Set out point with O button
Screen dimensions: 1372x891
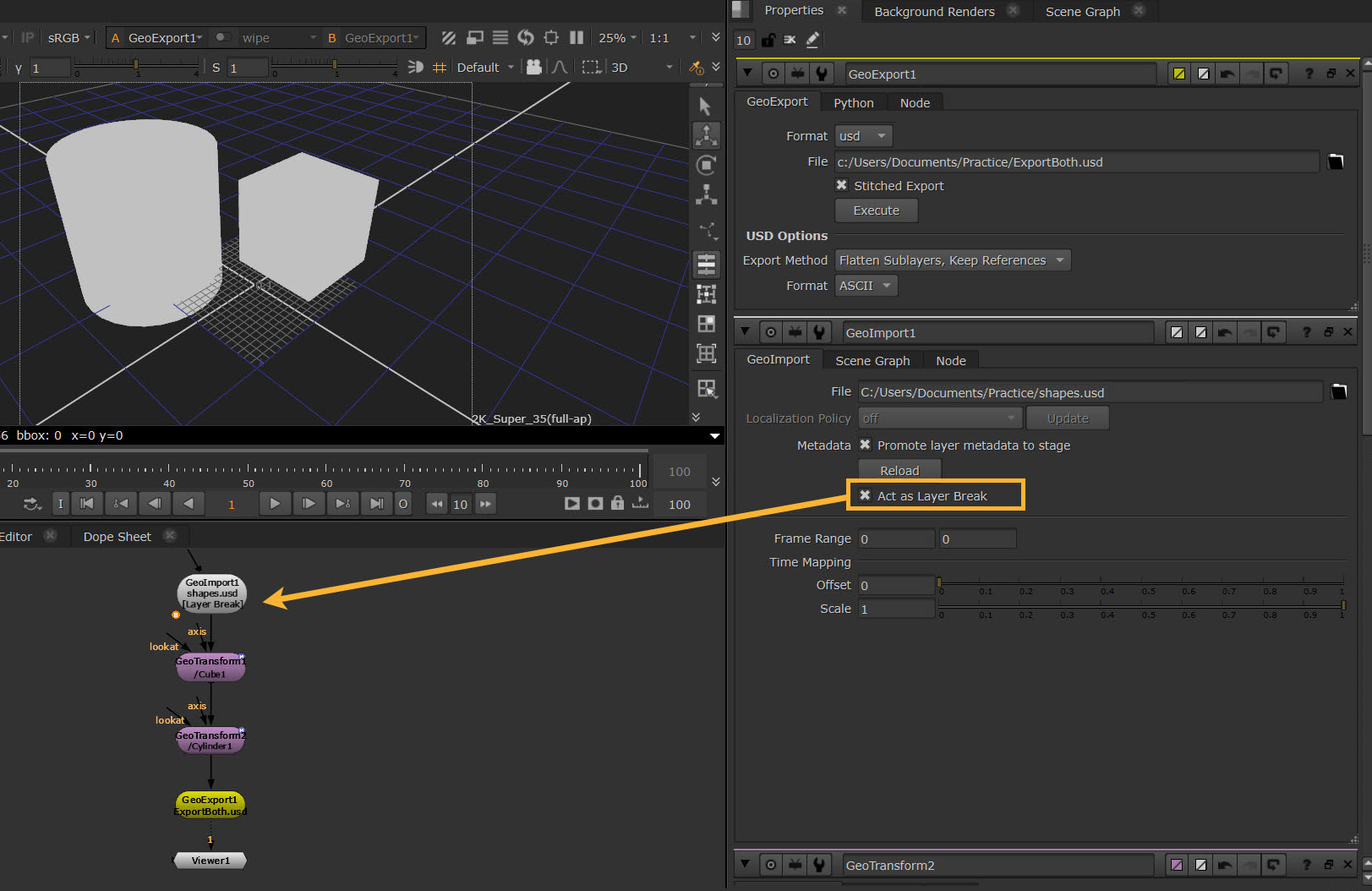(403, 504)
